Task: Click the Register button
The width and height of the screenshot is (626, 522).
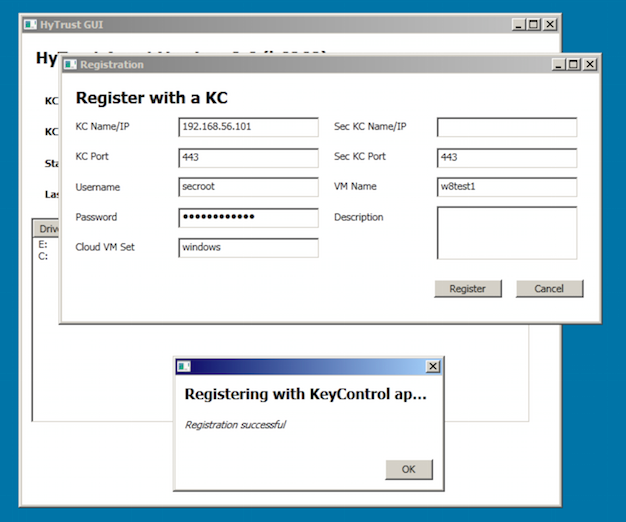Action: pyautogui.click(x=468, y=289)
